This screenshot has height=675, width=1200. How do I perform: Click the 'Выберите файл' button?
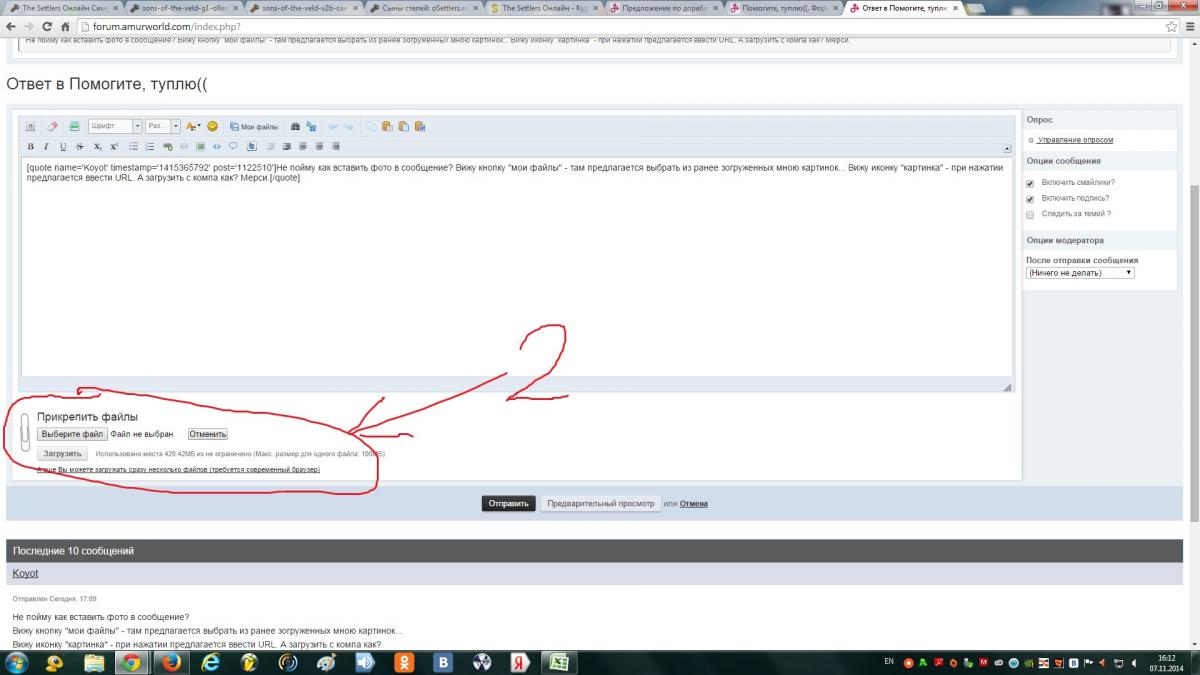(x=72, y=434)
